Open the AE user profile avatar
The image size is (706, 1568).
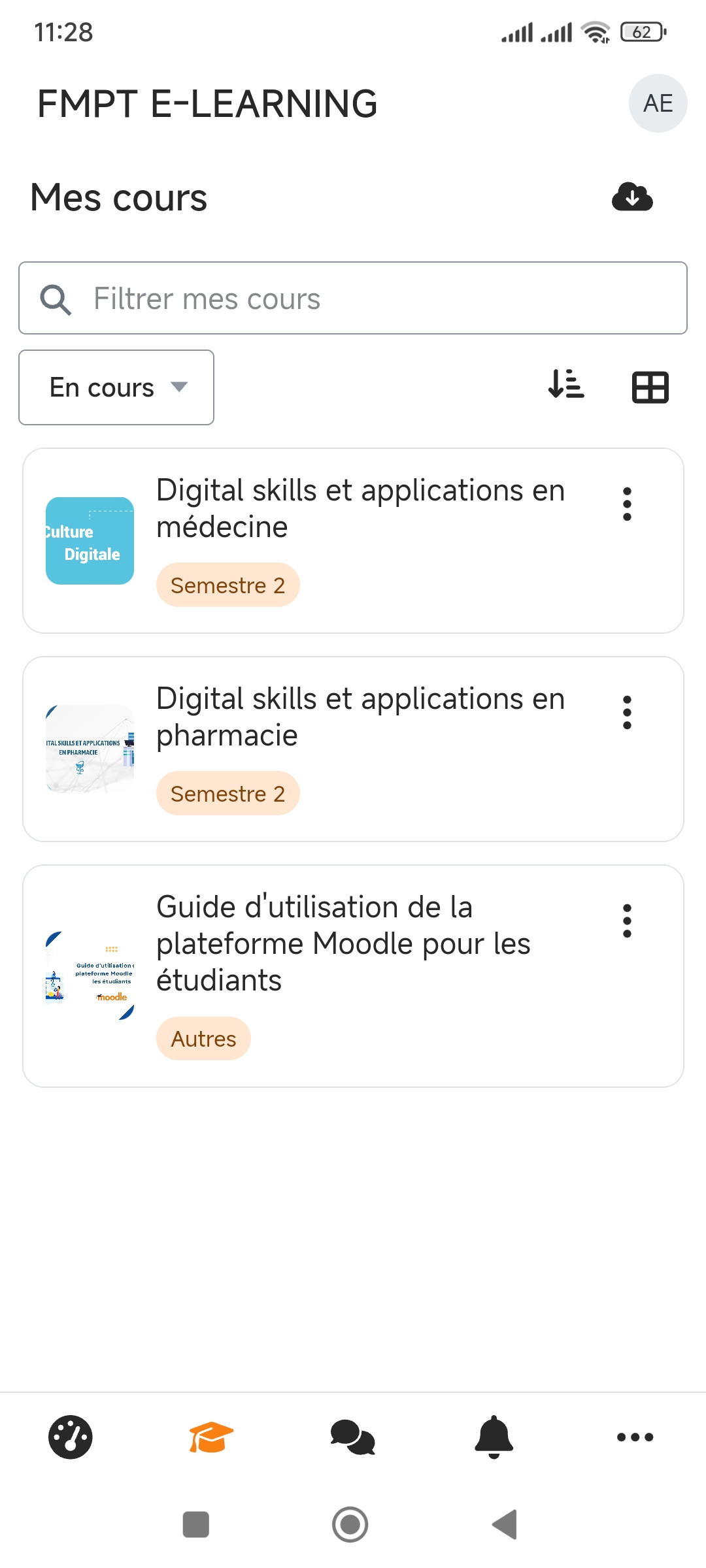pyautogui.click(x=658, y=103)
